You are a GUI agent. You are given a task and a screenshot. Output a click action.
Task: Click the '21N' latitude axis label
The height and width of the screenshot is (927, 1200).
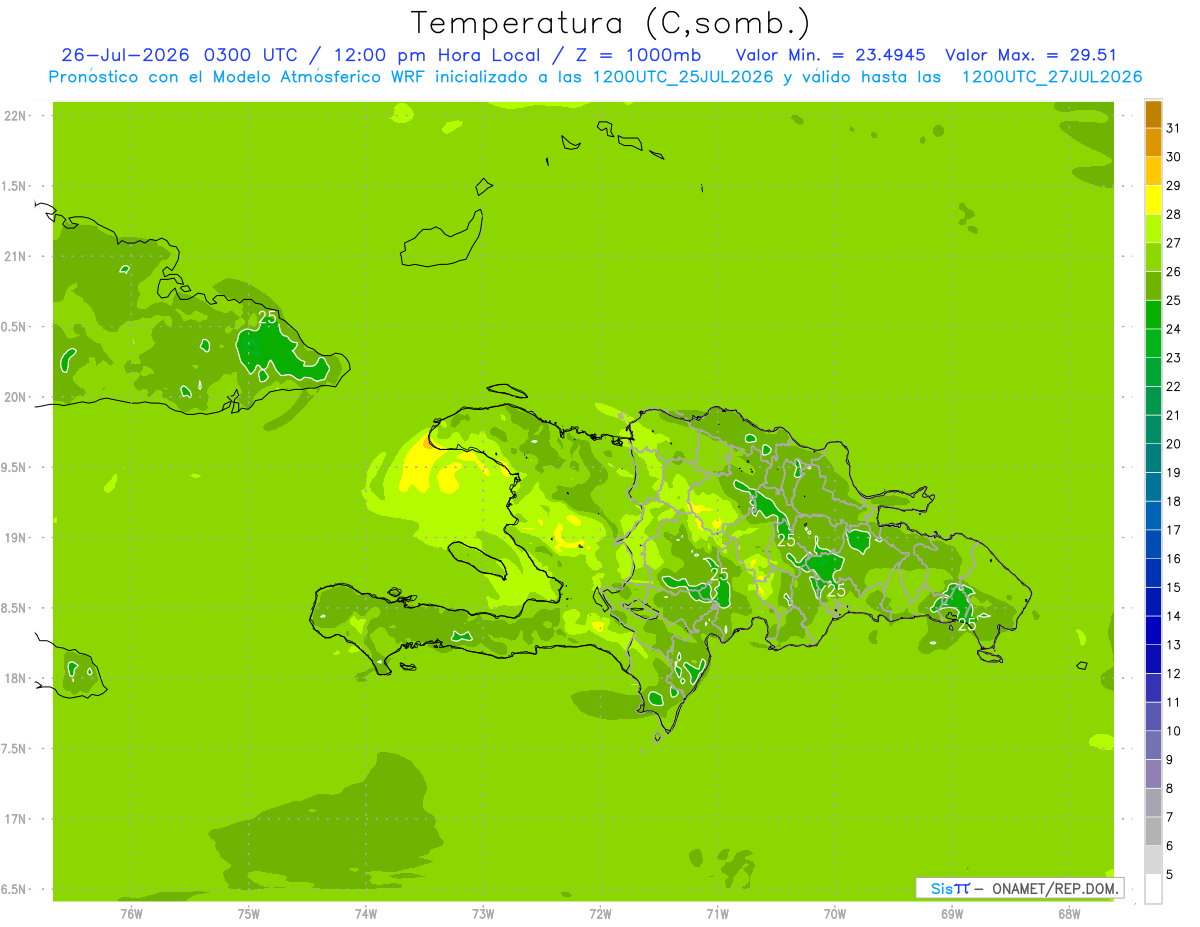click(15, 256)
